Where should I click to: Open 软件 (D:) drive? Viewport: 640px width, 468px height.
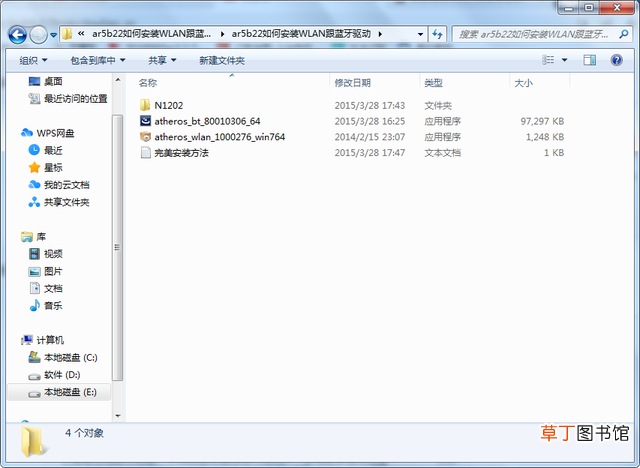point(62,375)
